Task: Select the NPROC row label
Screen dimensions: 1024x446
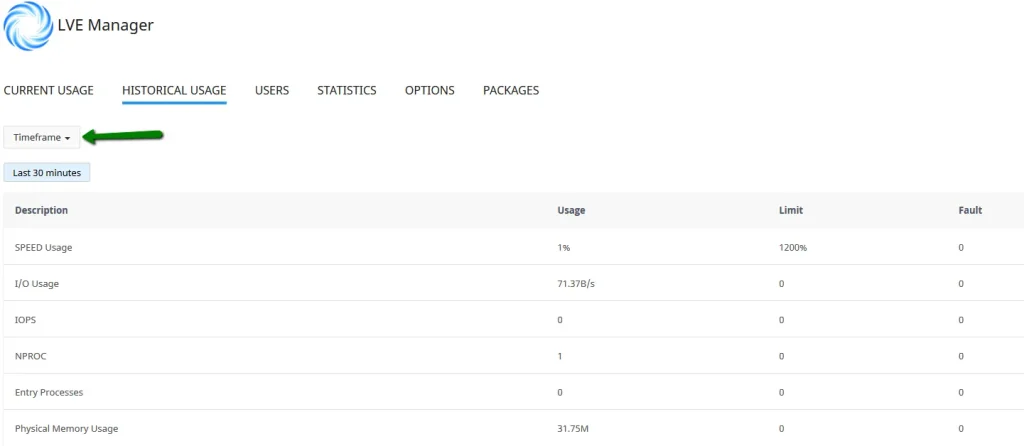Action: pos(31,356)
